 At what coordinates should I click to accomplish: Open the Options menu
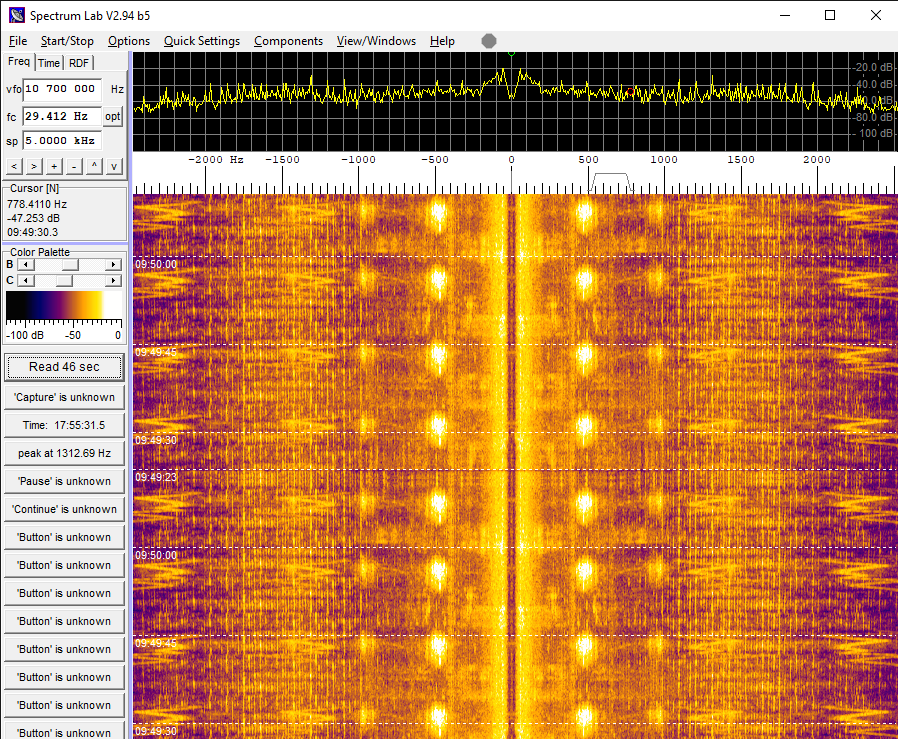tap(129, 41)
